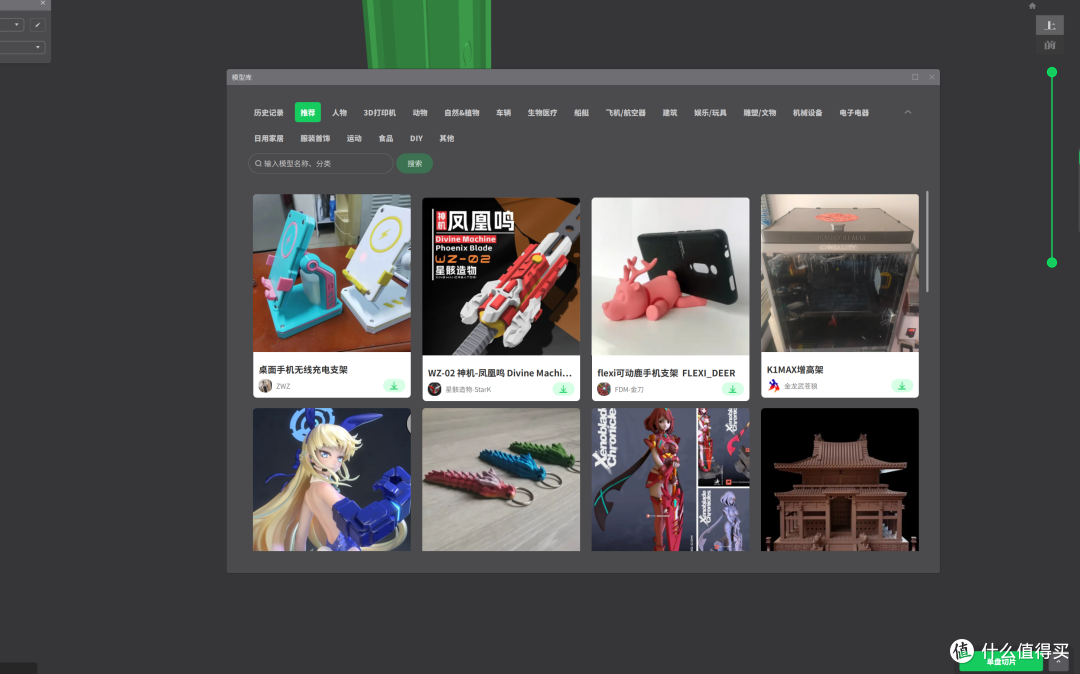Select the 船艇 category
The width and height of the screenshot is (1080, 674).
point(581,113)
